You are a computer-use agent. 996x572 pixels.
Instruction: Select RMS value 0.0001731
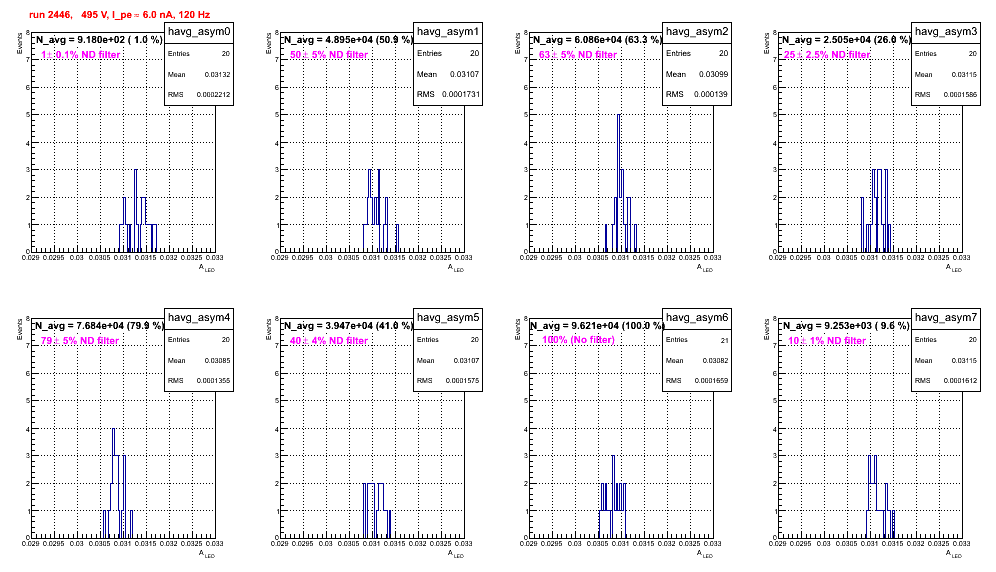[x=462, y=94]
